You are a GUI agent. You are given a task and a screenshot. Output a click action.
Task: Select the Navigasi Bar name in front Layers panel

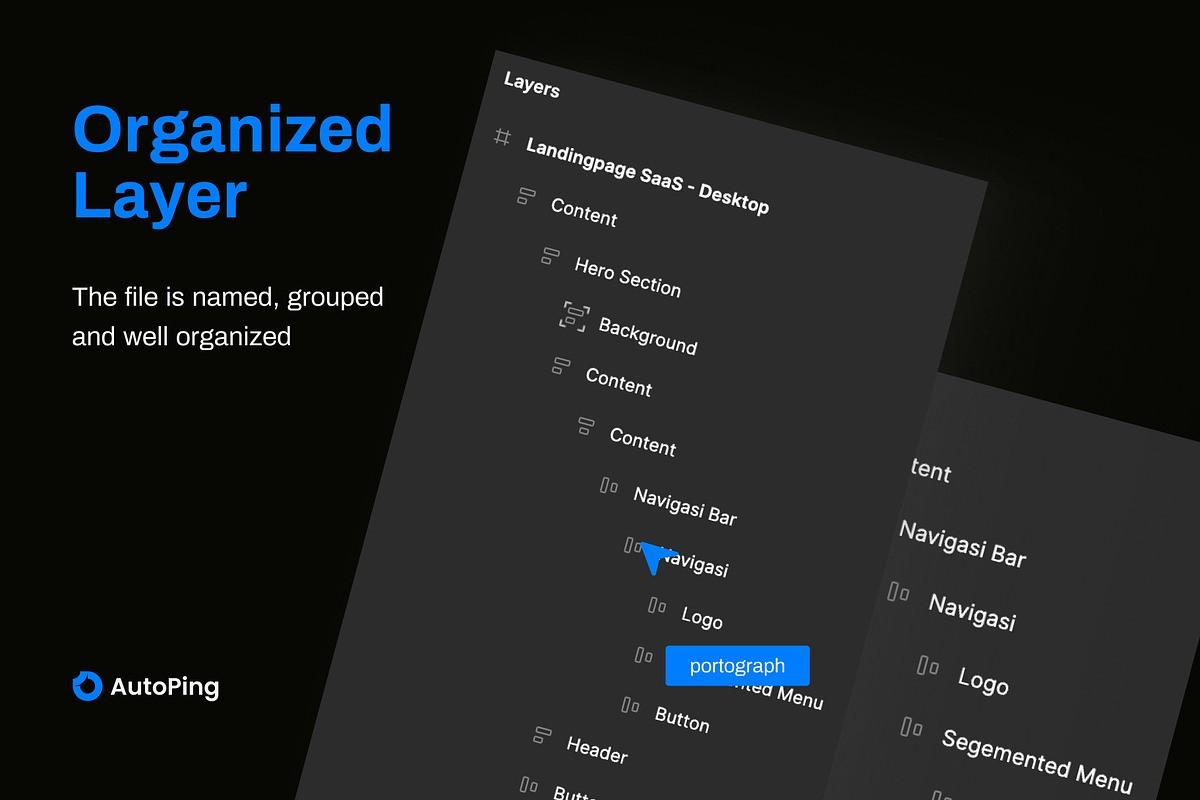685,505
